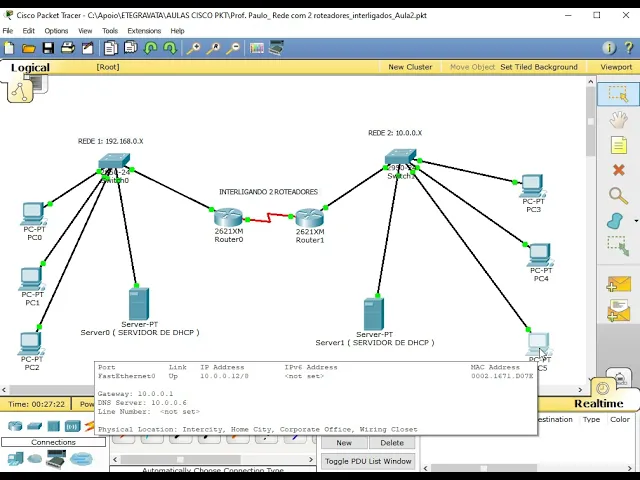Redo using the right green arrow icon

170,48
